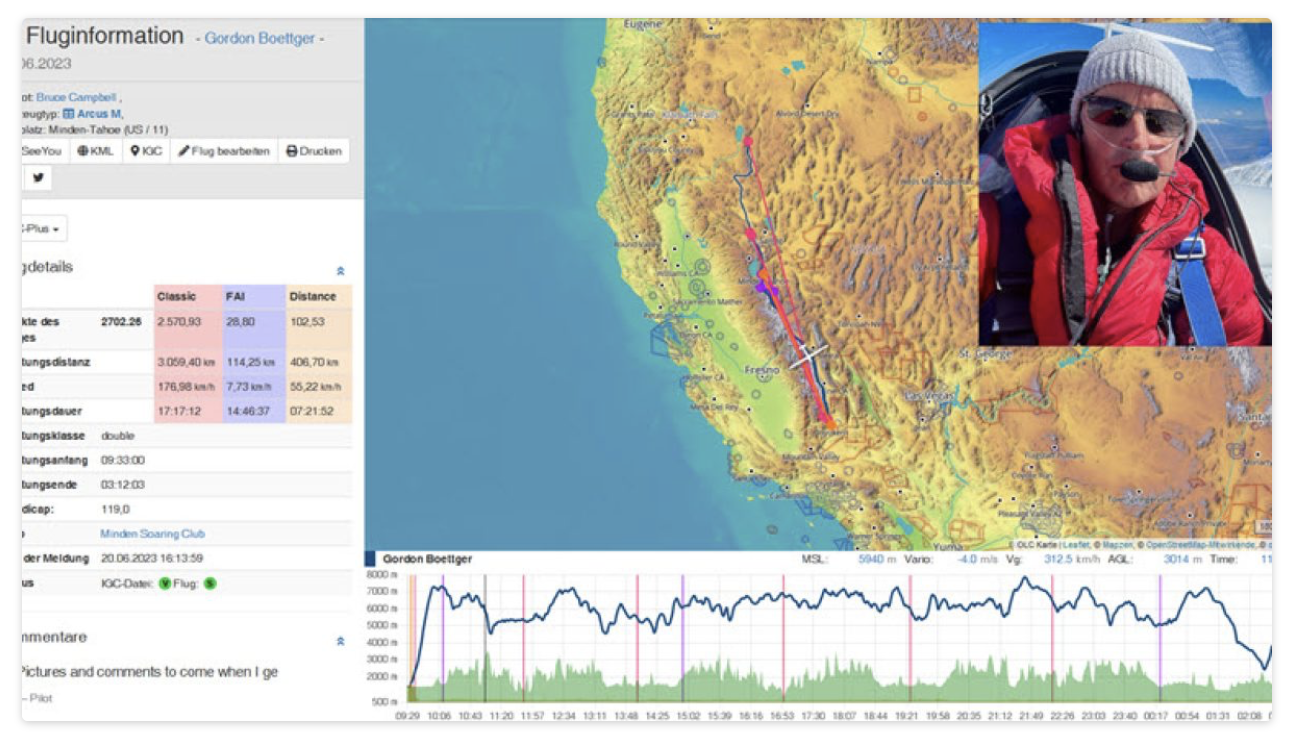The height and width of the screenshot is (738, 1298).
Task: Click Classic distance 3.059,40 km
Action: pos(186,362)
